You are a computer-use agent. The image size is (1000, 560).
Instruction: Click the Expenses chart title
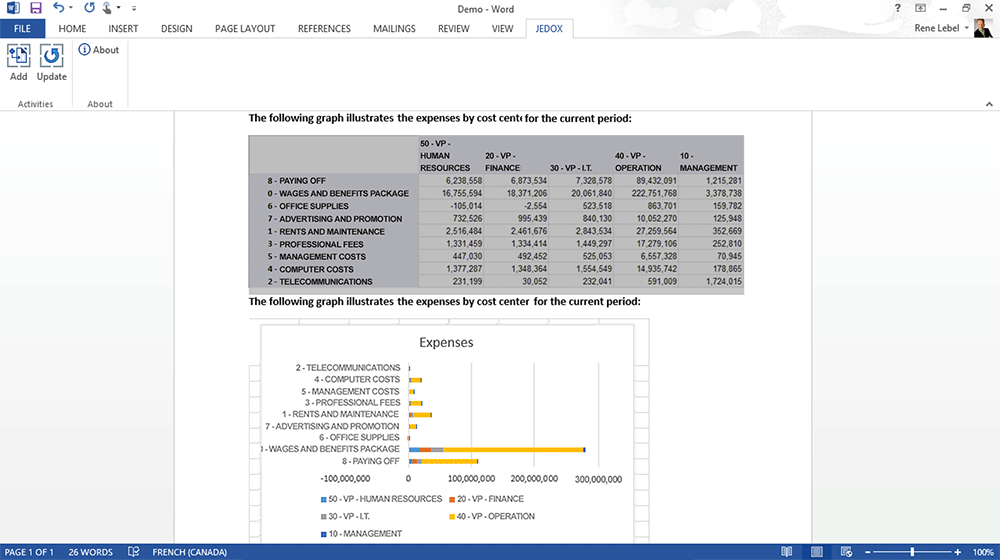click(x=446, y=343)
